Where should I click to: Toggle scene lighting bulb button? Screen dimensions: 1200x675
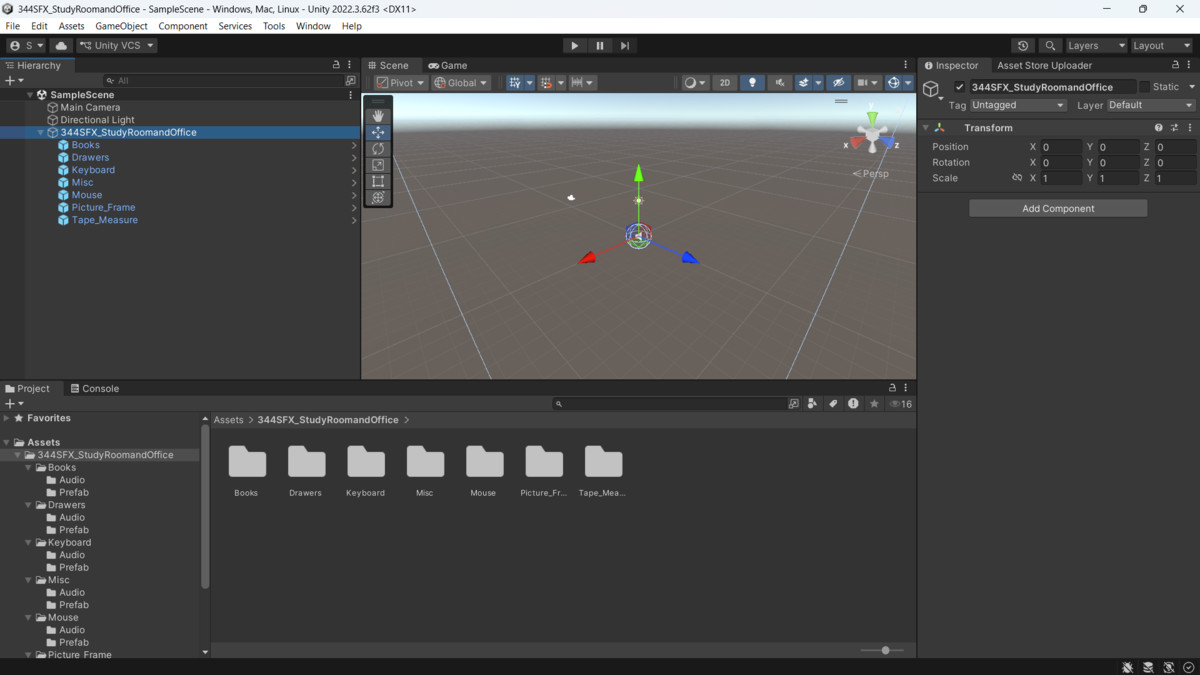pyautogui.click(x=752, y=83)
